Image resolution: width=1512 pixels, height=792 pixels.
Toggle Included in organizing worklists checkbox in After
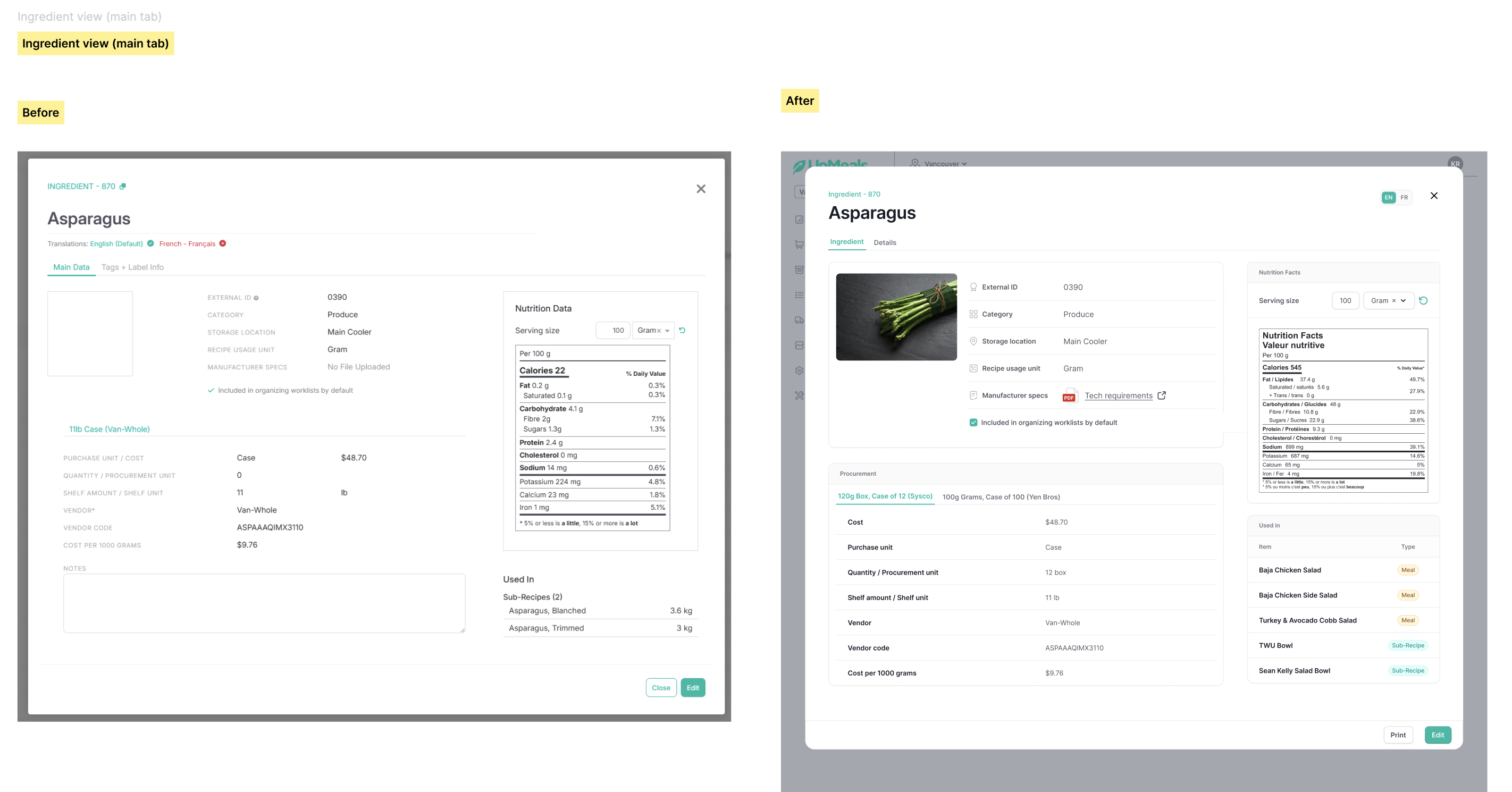coord(974,423)
